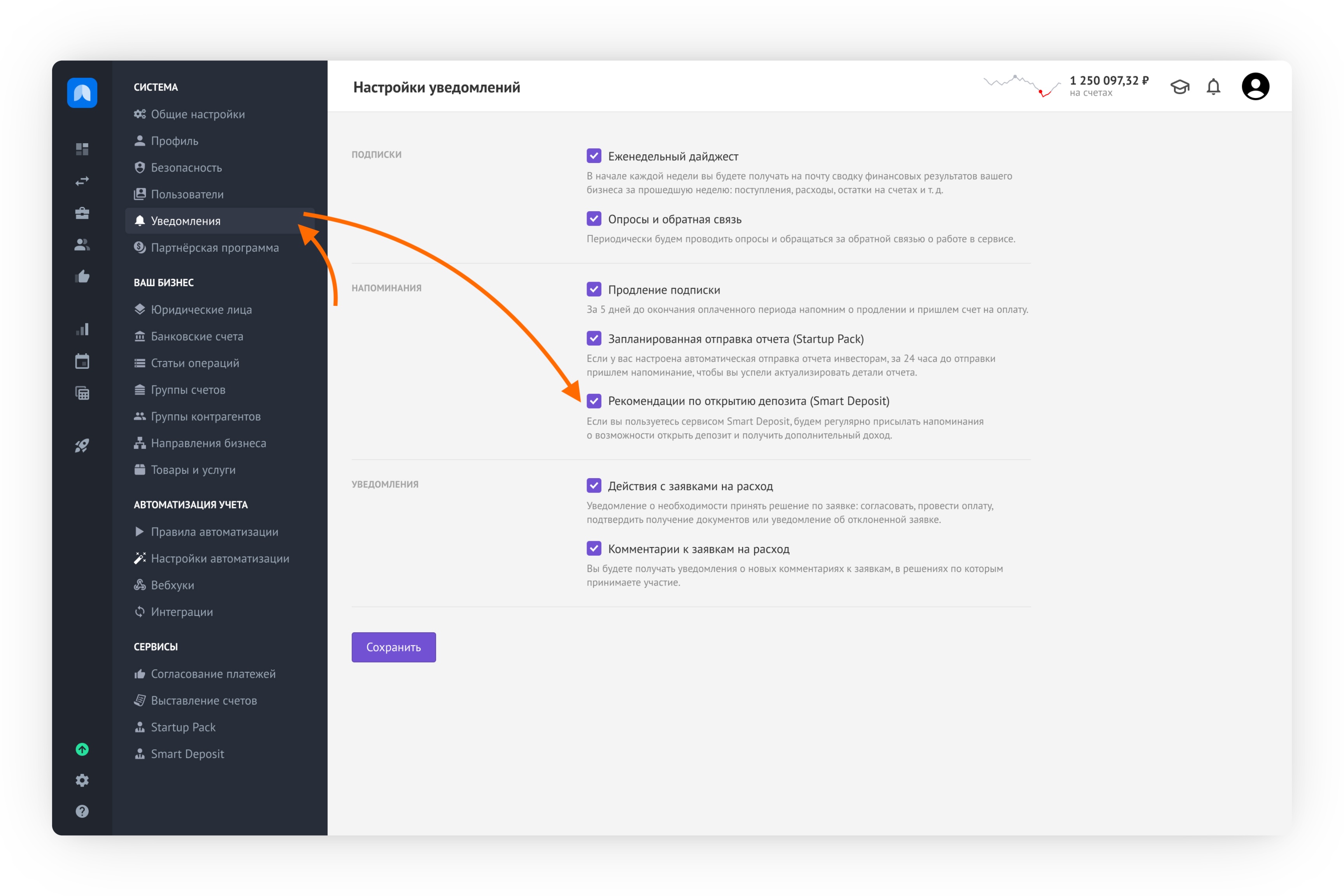
Task: Open Безопасность menu item
Action: [x=220, y=167]
